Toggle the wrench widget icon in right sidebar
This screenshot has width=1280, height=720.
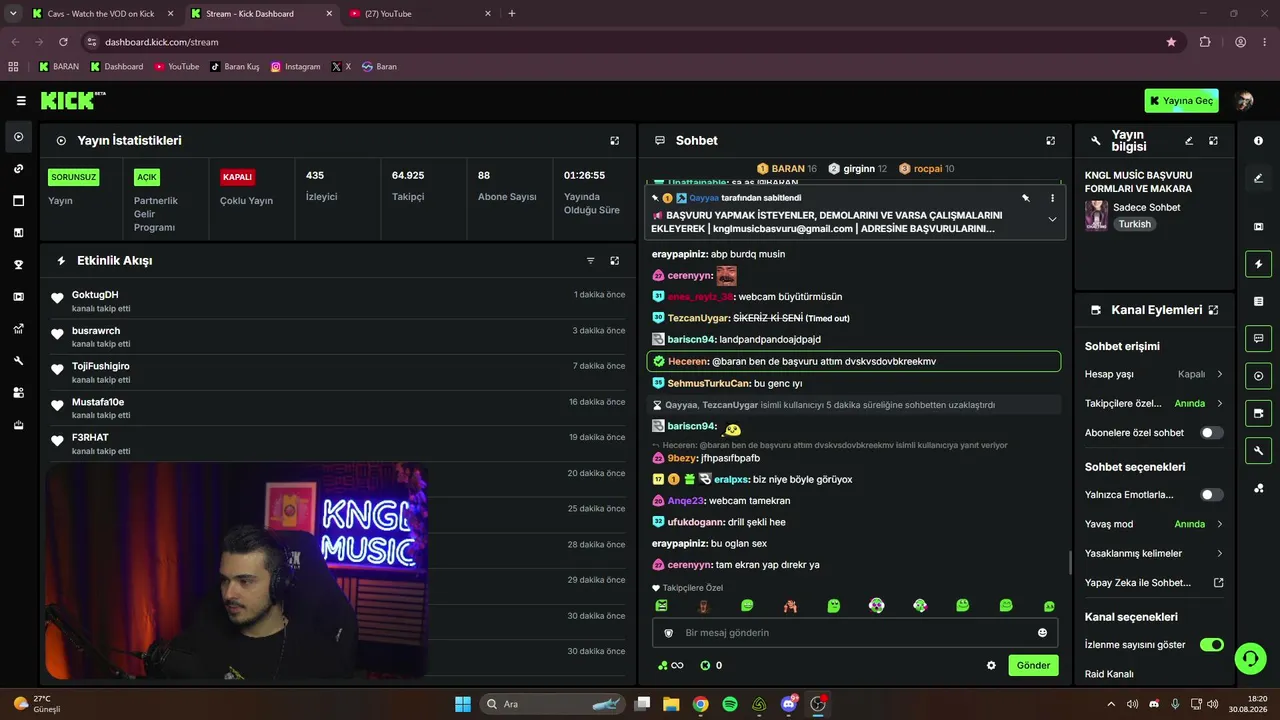point(1258,451)
